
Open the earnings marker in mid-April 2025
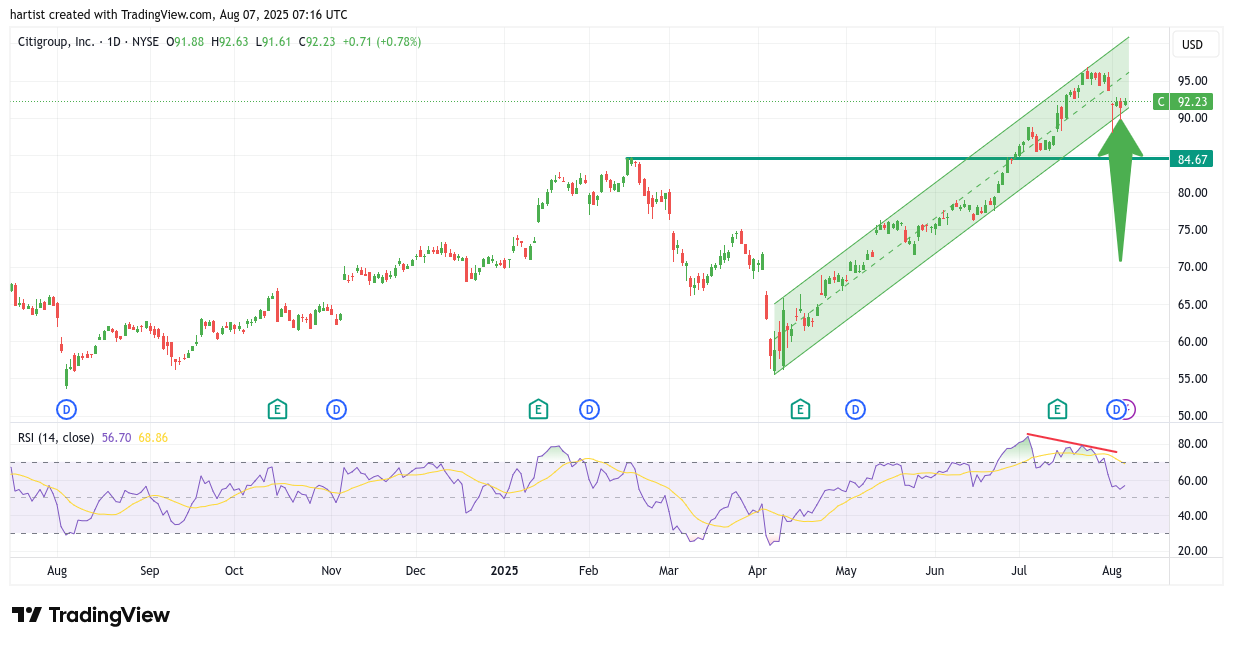800,409
